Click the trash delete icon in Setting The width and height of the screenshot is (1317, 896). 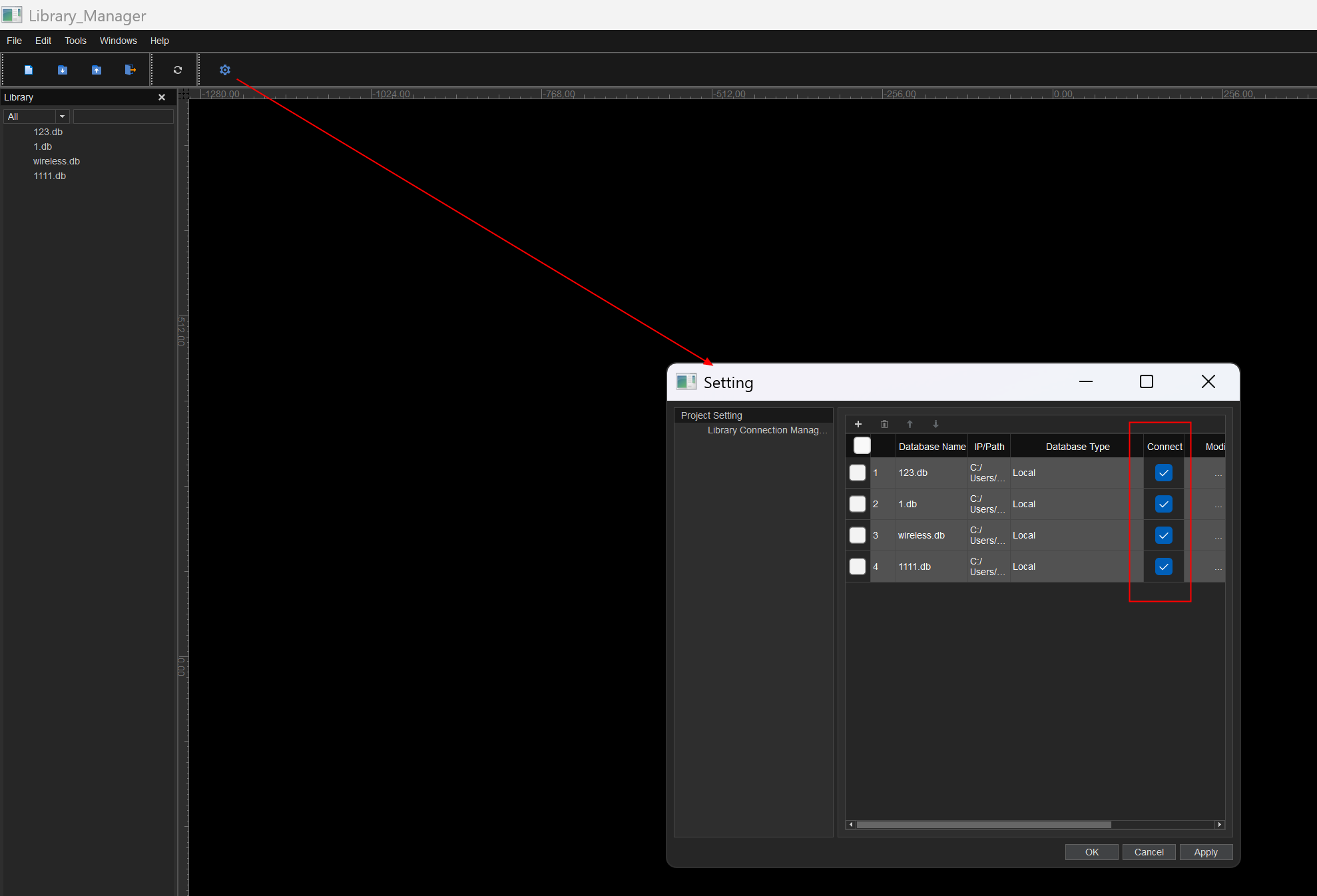[x=884, y=424]
